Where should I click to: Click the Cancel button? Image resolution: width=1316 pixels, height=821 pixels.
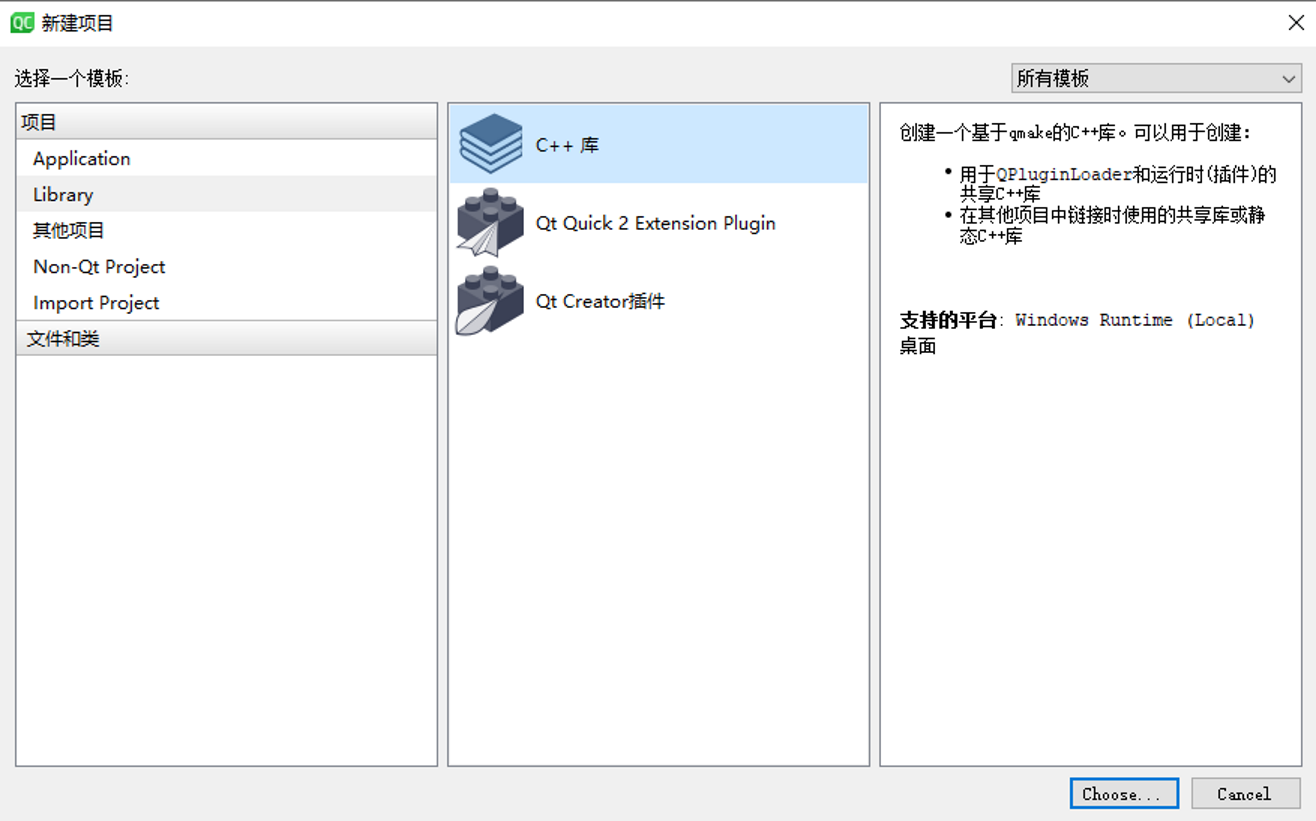click(x=1246, y=793)
